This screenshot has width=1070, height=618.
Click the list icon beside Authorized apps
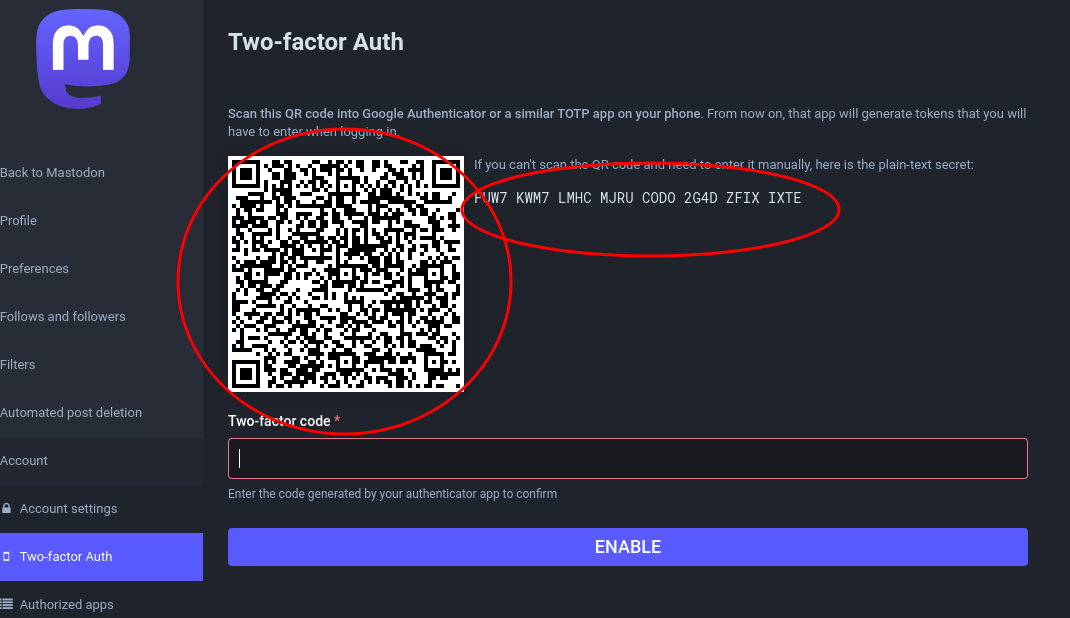coord(6,604)
